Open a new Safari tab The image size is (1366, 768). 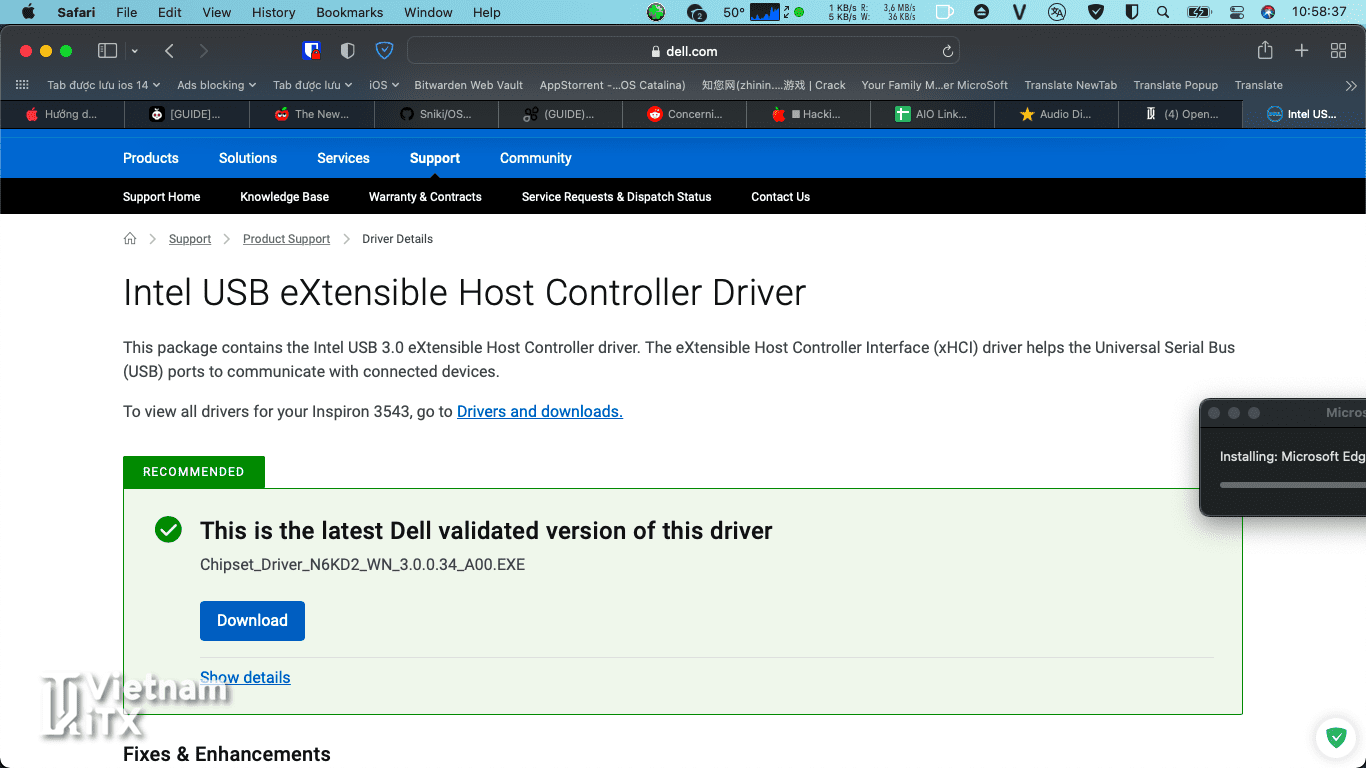(1301, 51)
